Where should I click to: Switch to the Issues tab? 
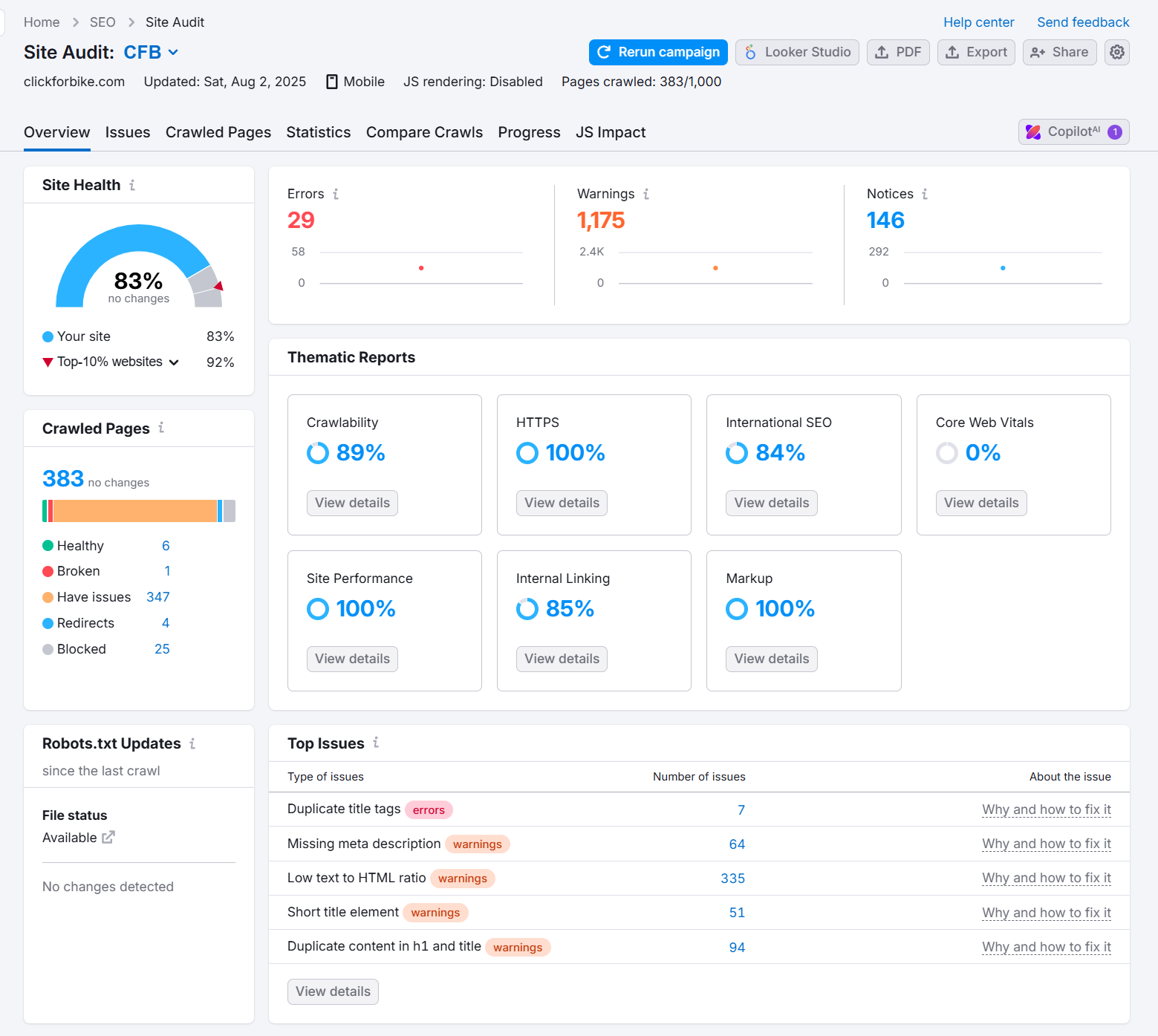[128, 132]
